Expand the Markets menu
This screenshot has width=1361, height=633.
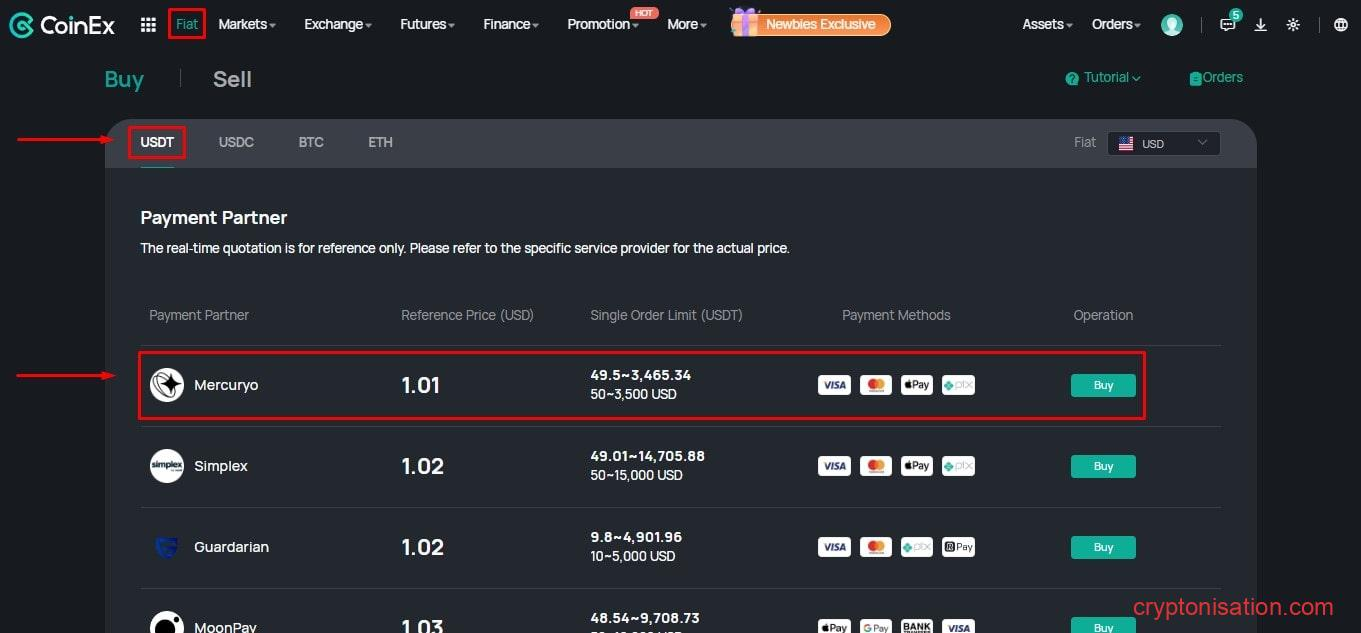click(246, 24)
